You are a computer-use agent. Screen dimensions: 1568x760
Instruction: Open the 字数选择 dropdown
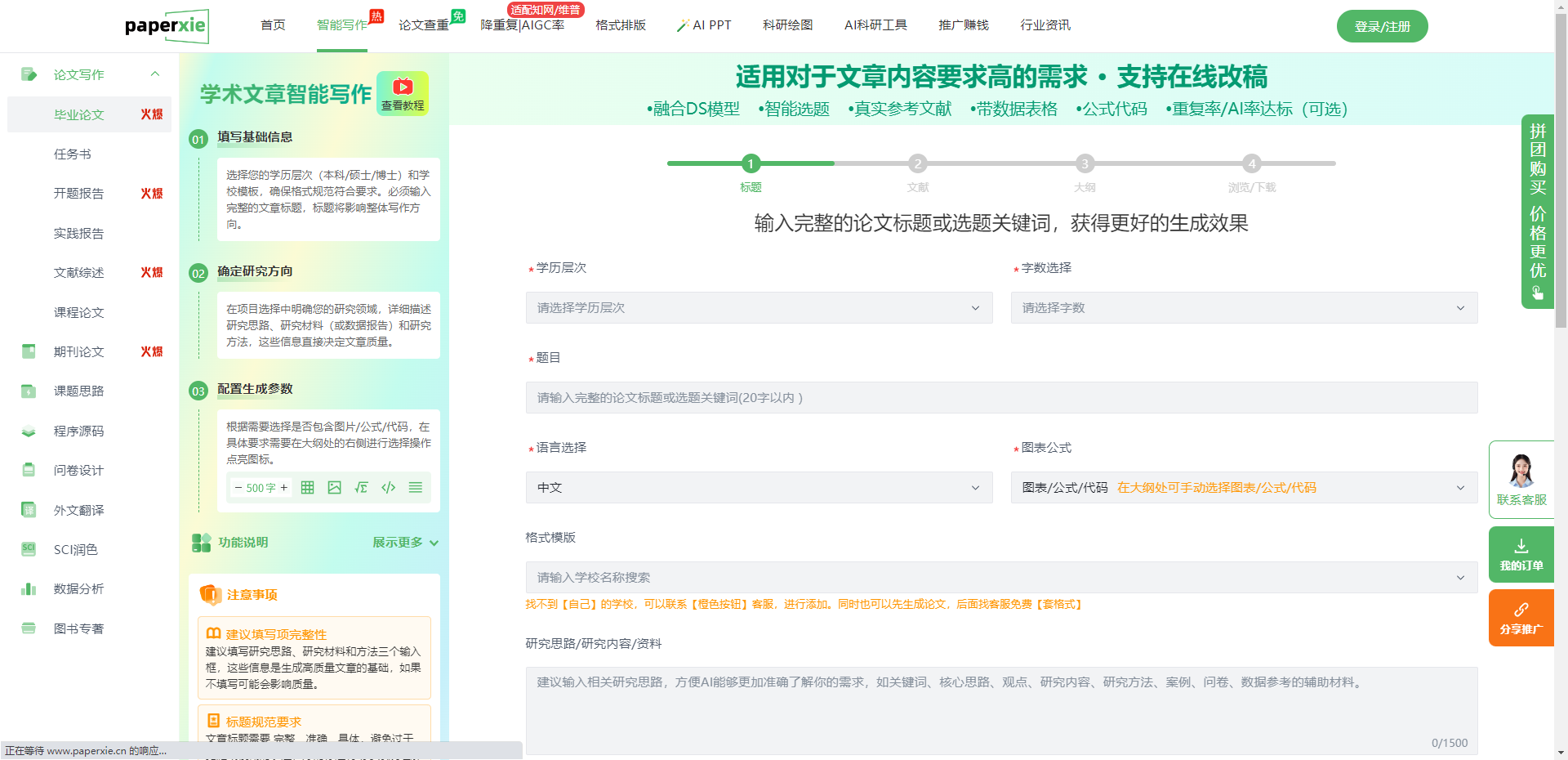(1243, 308)
